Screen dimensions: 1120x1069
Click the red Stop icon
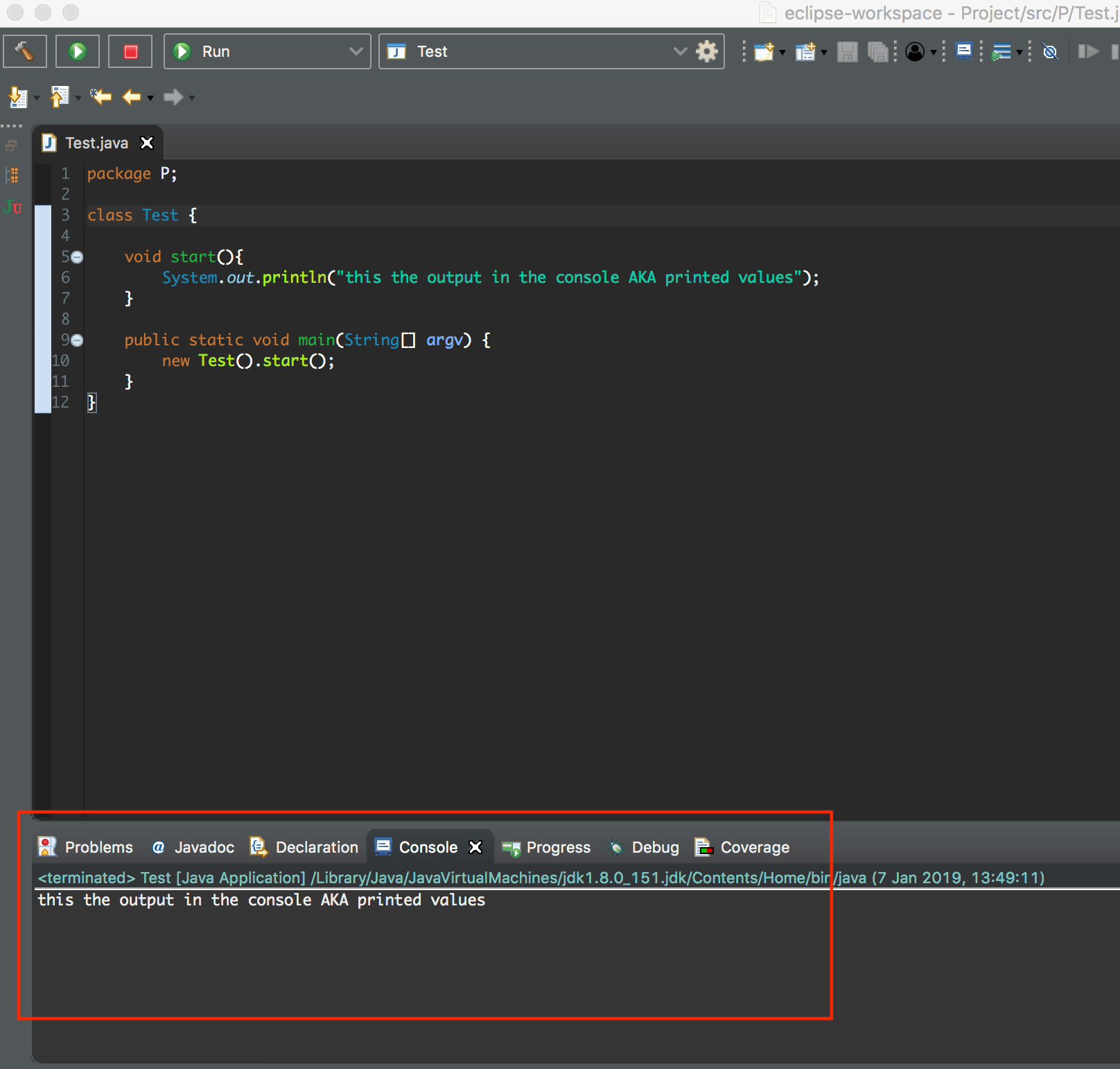point(130,51)
